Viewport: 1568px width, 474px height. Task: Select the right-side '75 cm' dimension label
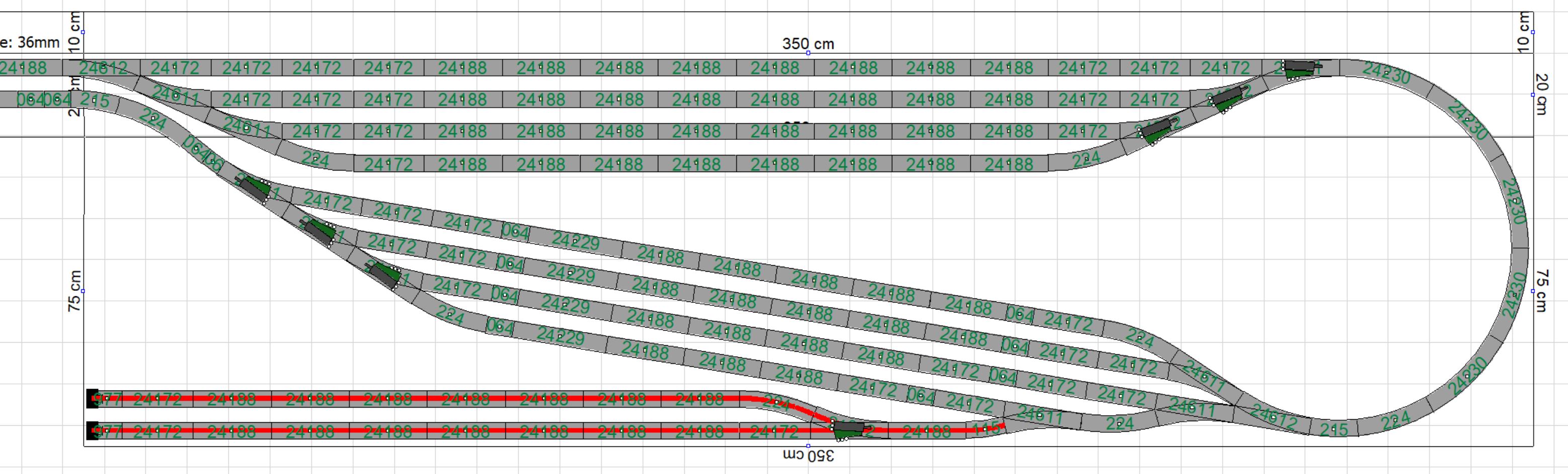pyautogui.click(x=1541, y=291)
